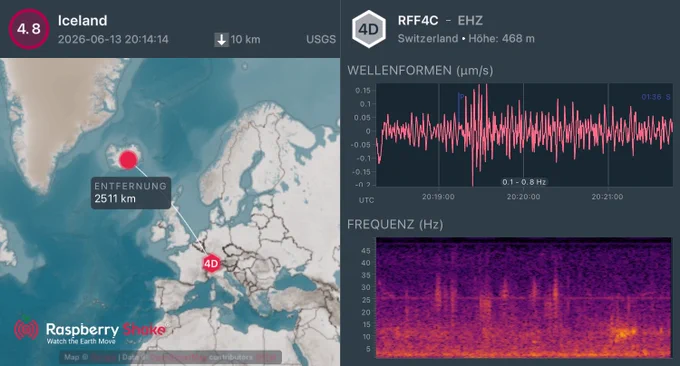Screen dimensions: 680x366
Task: Click the 0.15 amplitude axis label
Action: (x=363, y=90)
